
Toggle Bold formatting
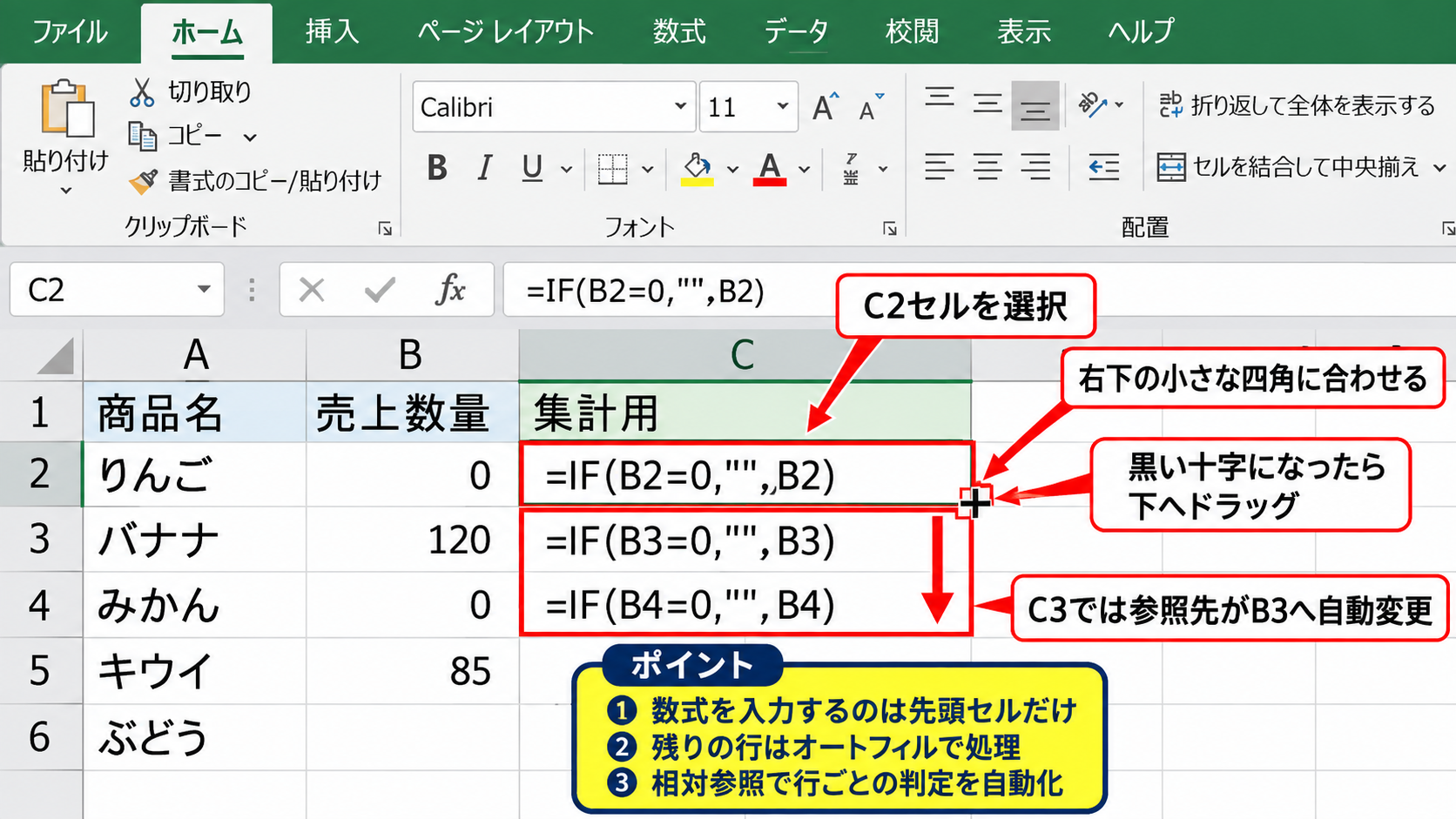[437, 168]
